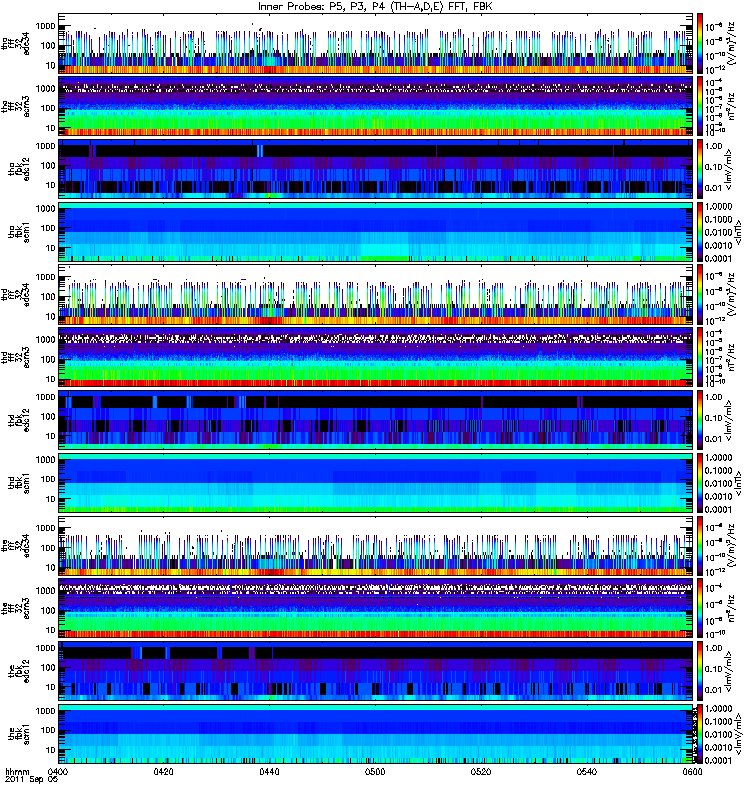This screenshot has width=750, height=800.
Task: Select the the fff 32 scm3 spectrogram panel
Action: click(376, 609)
